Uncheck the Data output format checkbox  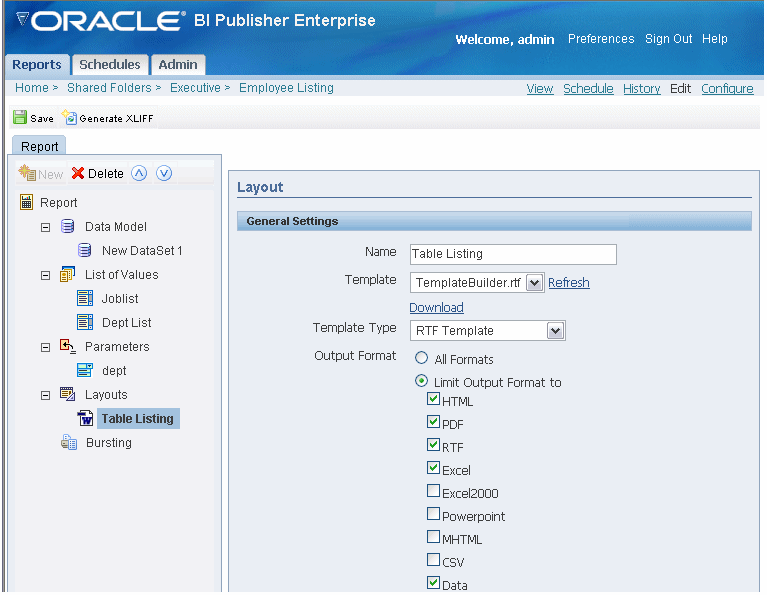(433, 583)
